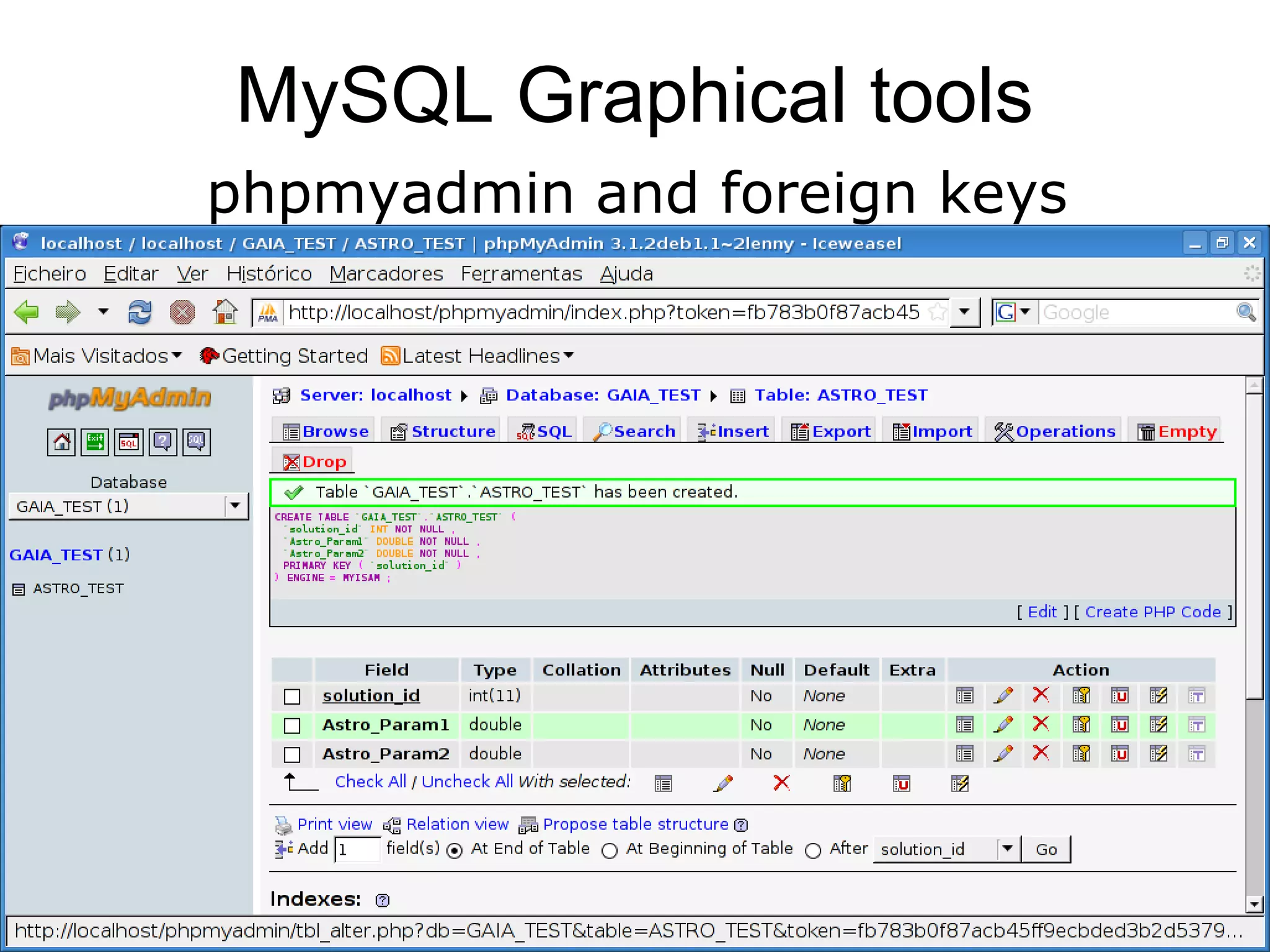The height and width of the screenshot is (952, 1270).
Task: Select the After radio option
Action: 813,851
